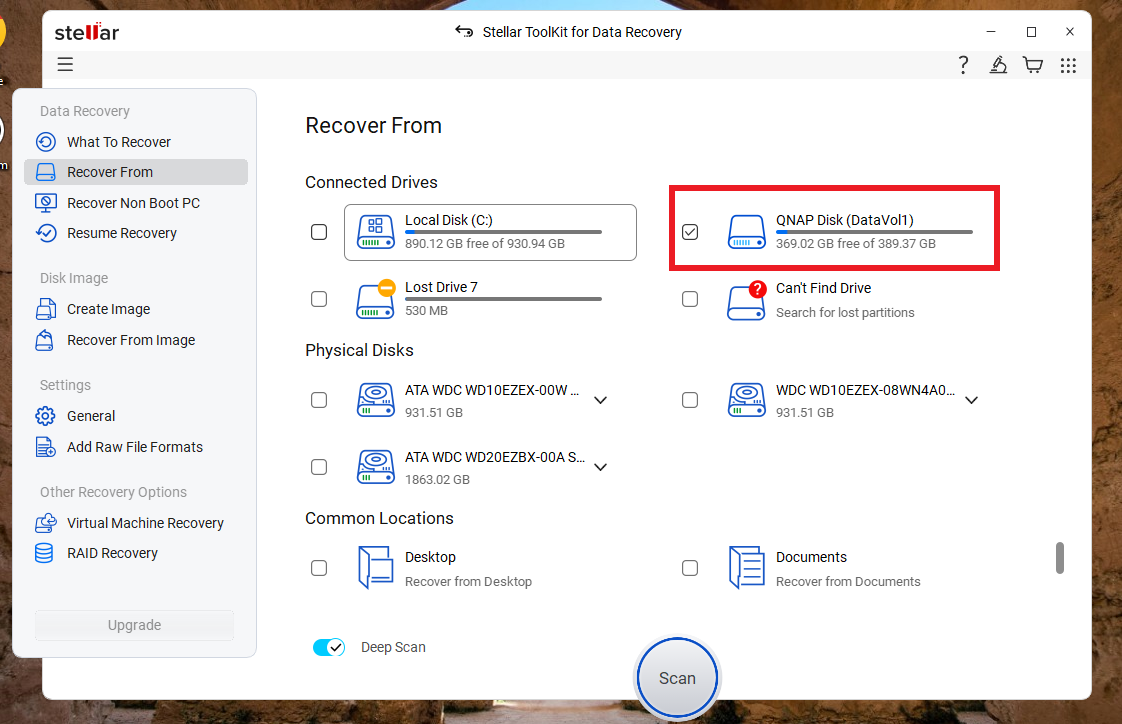
Task: Click the Upgrade button
Action: click(x=135, y=625)
